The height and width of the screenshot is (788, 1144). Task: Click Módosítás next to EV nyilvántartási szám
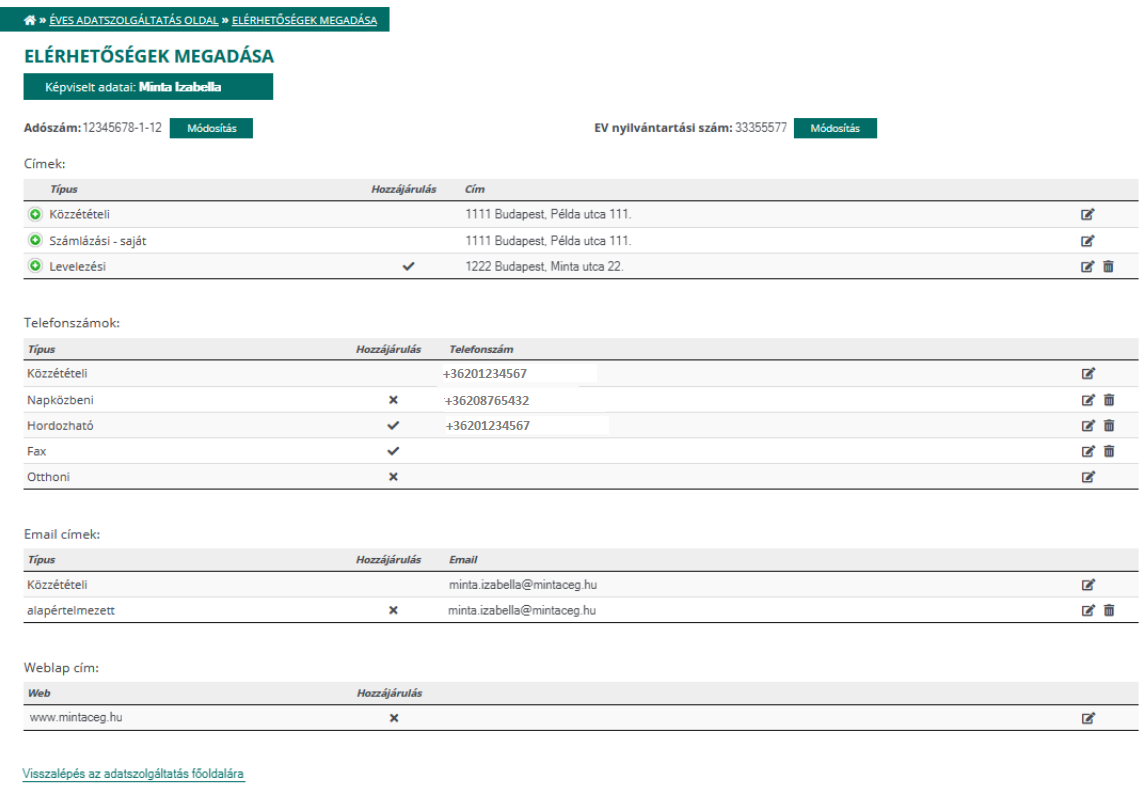(x=835, y=128)
